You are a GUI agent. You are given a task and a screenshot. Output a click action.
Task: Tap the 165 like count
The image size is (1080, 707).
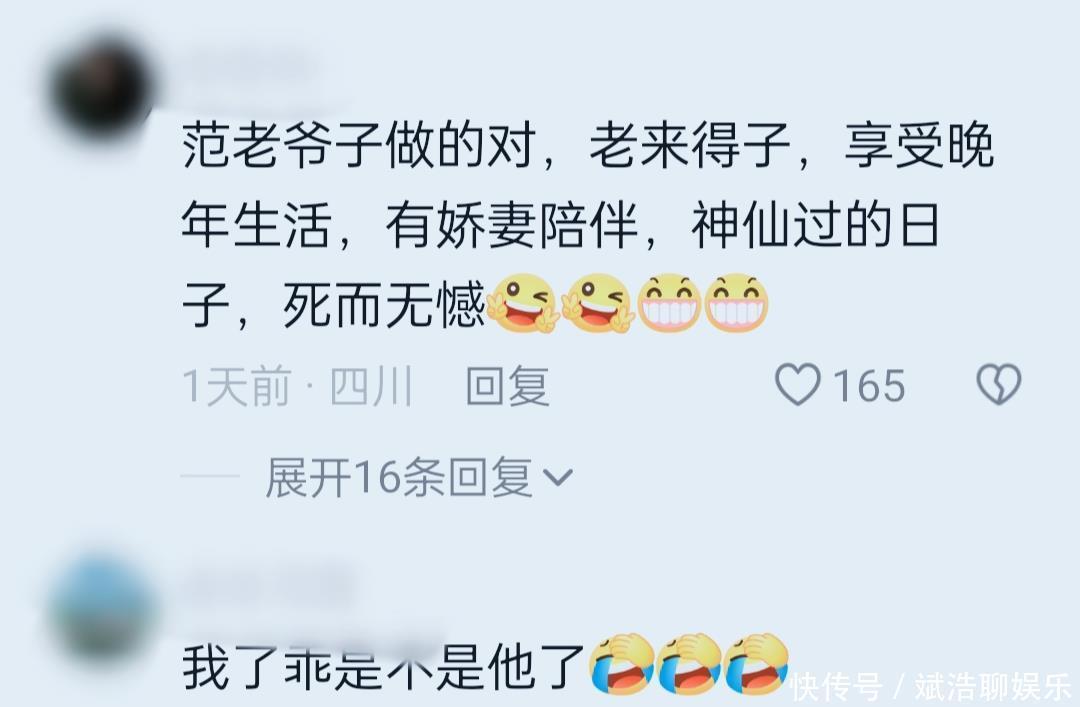869,385
